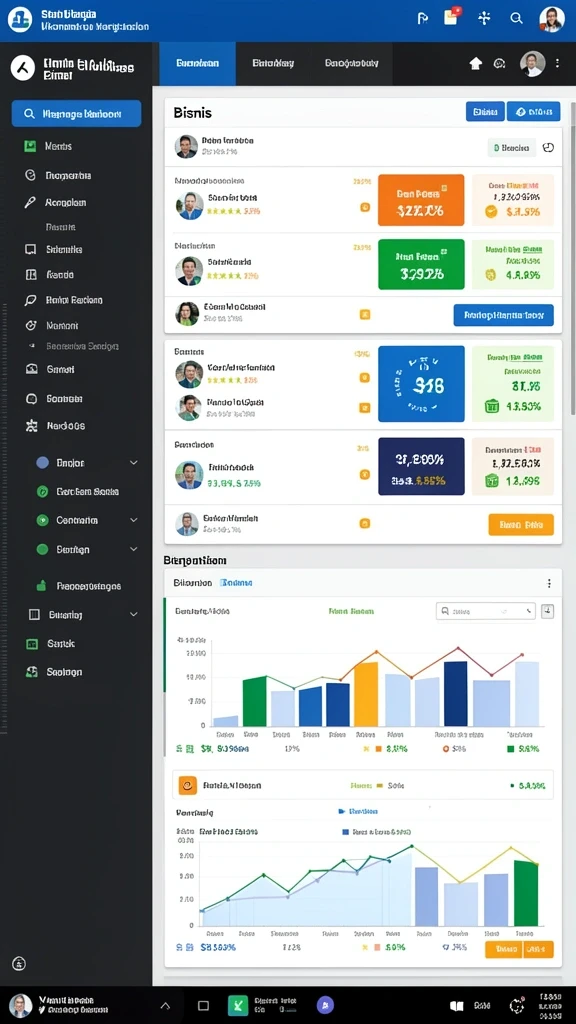Screen dimensions: 576x1024
Task: Click the main panel's vertical scrollbar
Action: coord(573,261)
